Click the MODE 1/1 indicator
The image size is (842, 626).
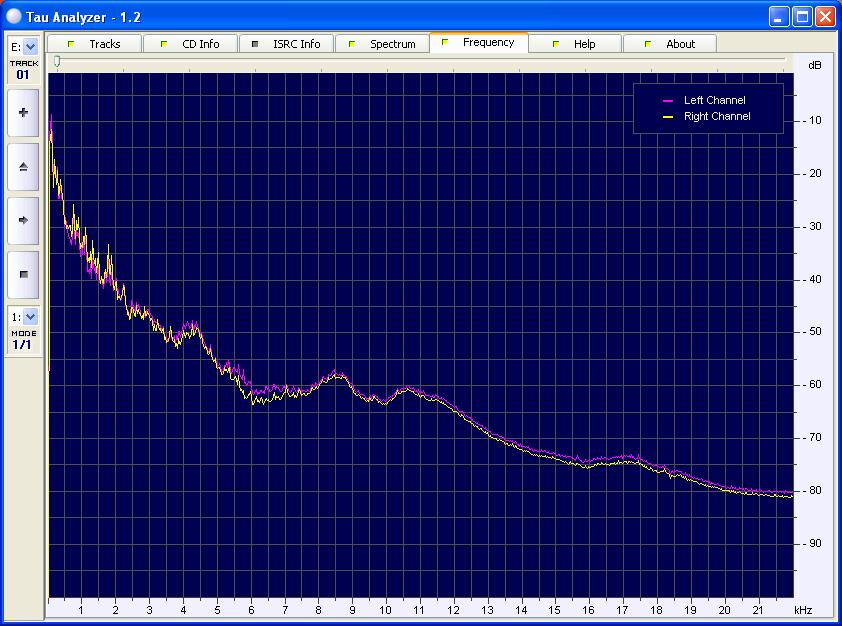[23, 340]
